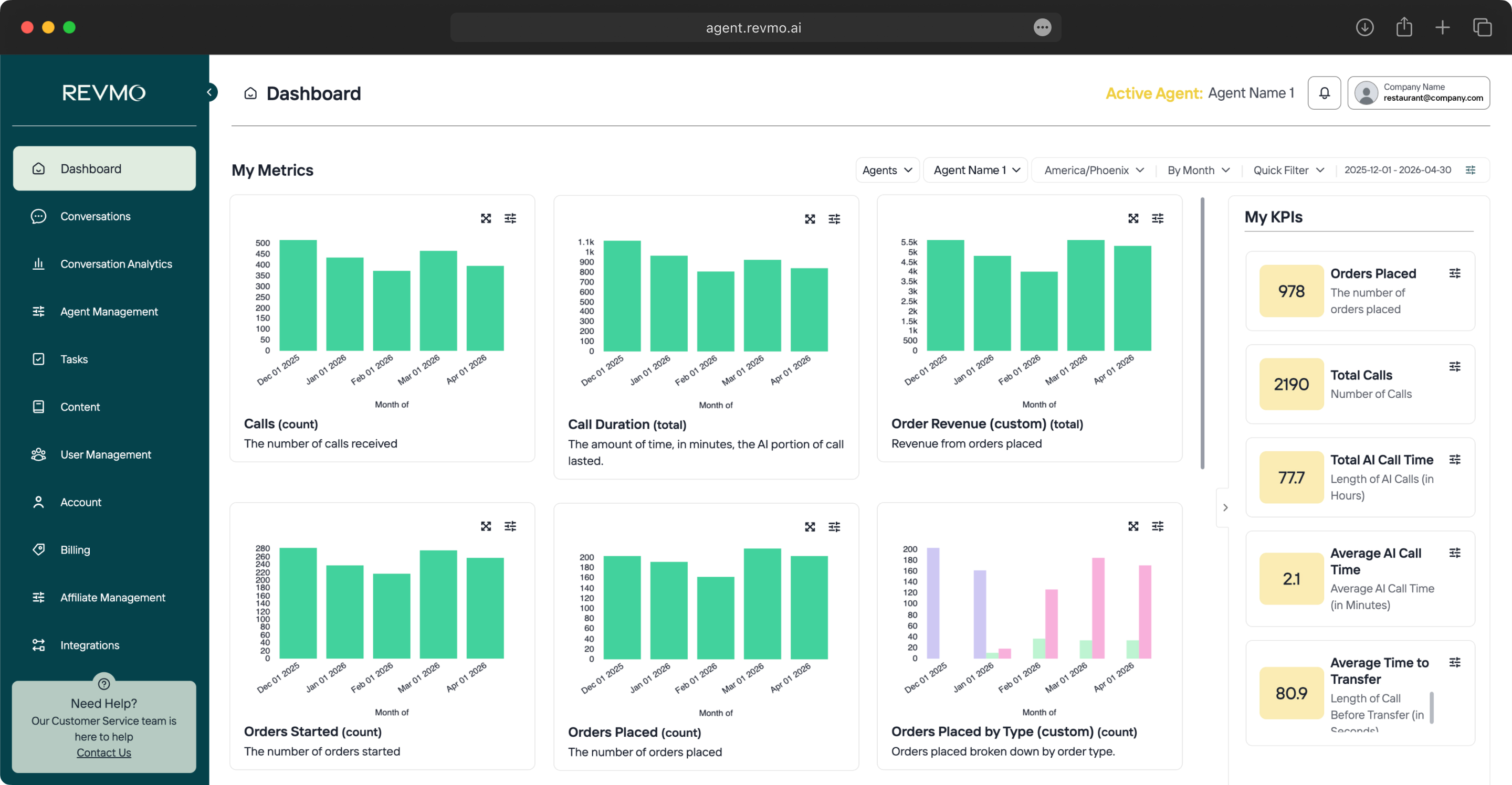Image resolution: width=1512 pixels, height=785 pixels.
Task: Open settings for Call Duration chart
Action: click(x=834, y=219)
